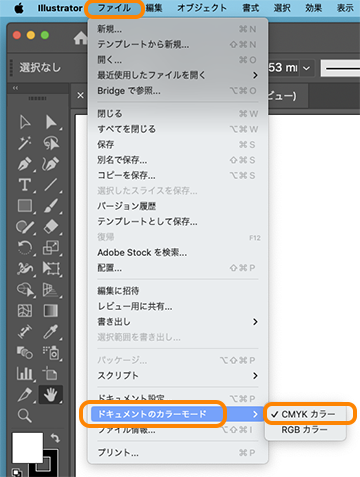Open the オブジェクト menu

202,8
